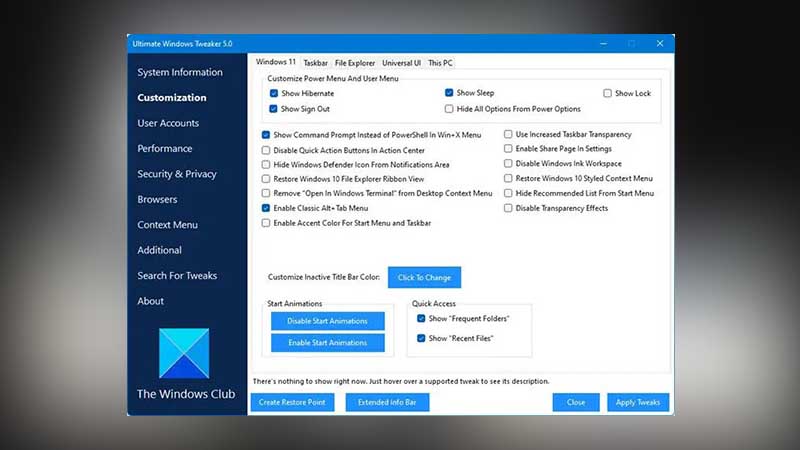Switch to File Explorer tab
Image resolution: width=800 pixels, height=450 pixels.
point(355,63)
